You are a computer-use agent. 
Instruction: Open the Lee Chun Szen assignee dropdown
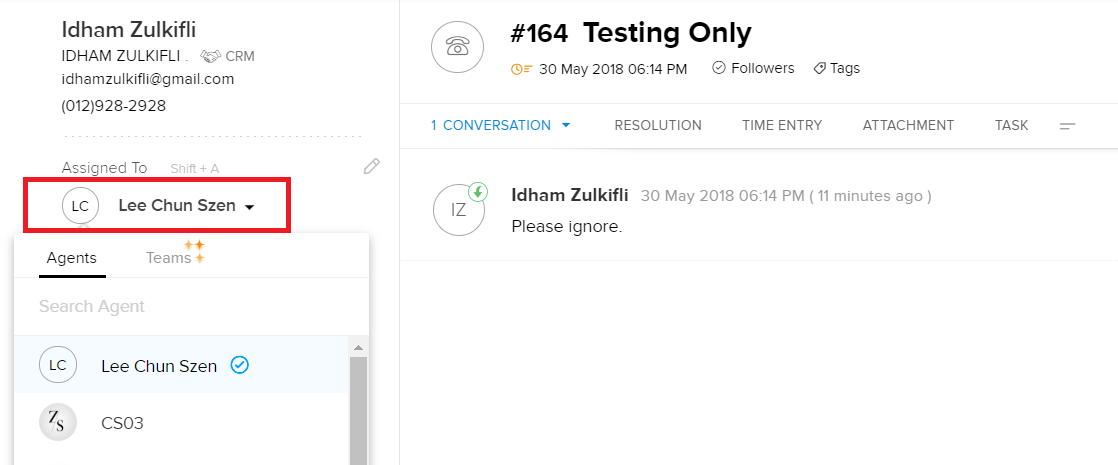click(186, 206)
